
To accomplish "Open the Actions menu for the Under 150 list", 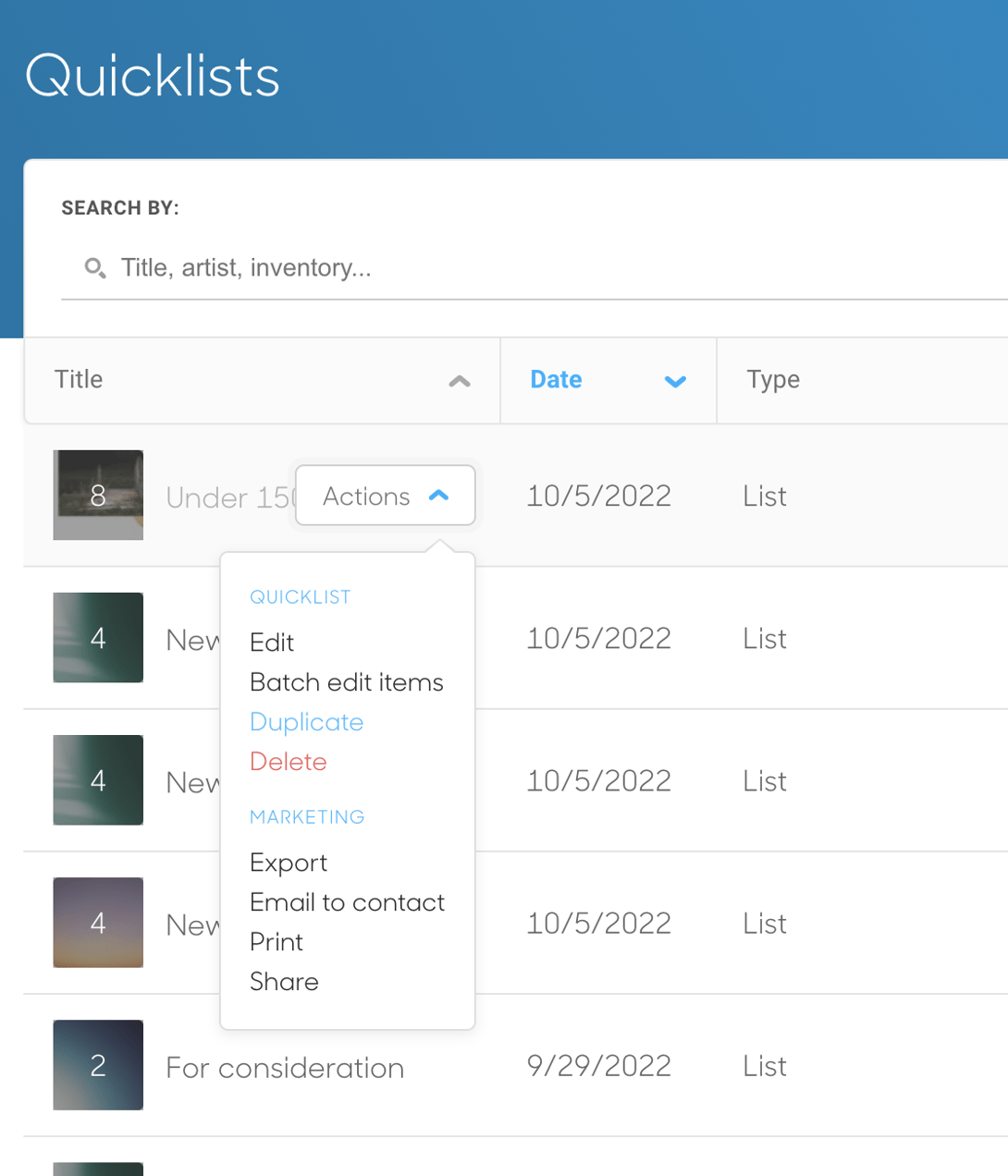I will [x=385, y=496].
